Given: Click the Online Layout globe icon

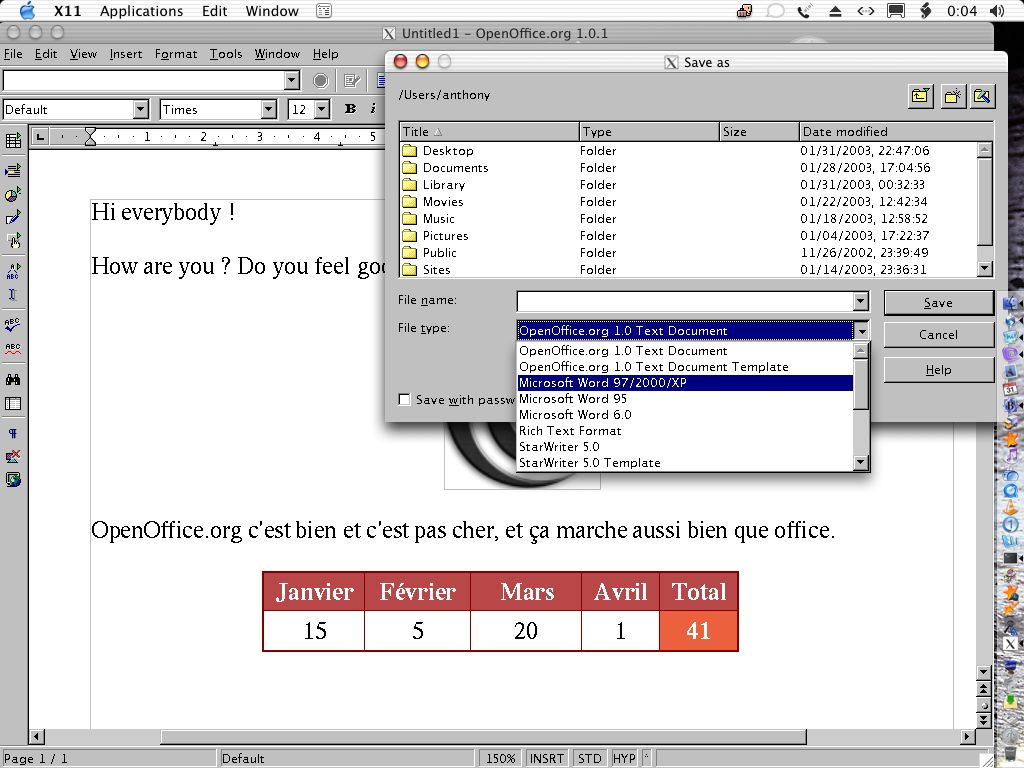Looking at the screenshot, I should pyautogui.click(x=13, y=480).
